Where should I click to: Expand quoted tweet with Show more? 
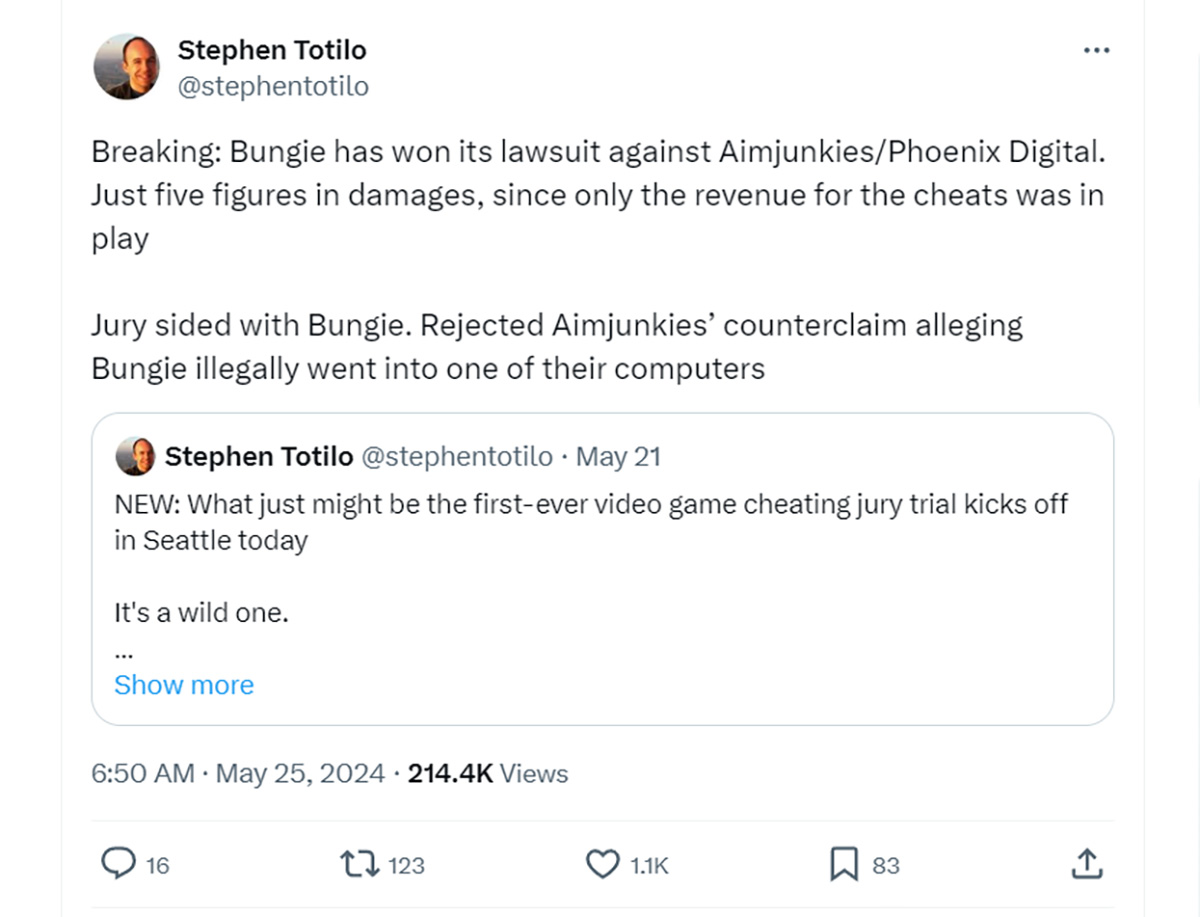coord(184,685)
